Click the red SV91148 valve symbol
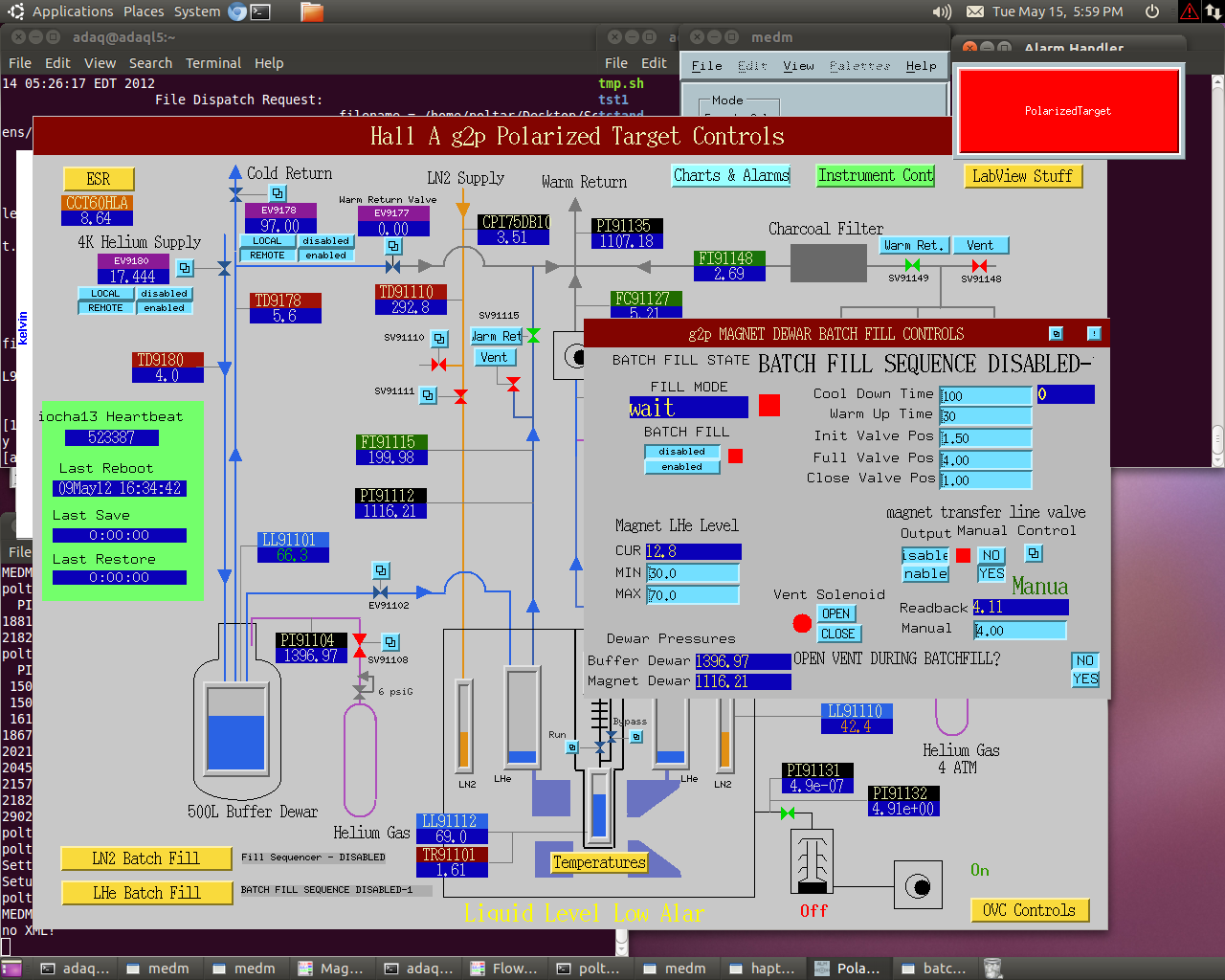 click(x=979, y=265)
